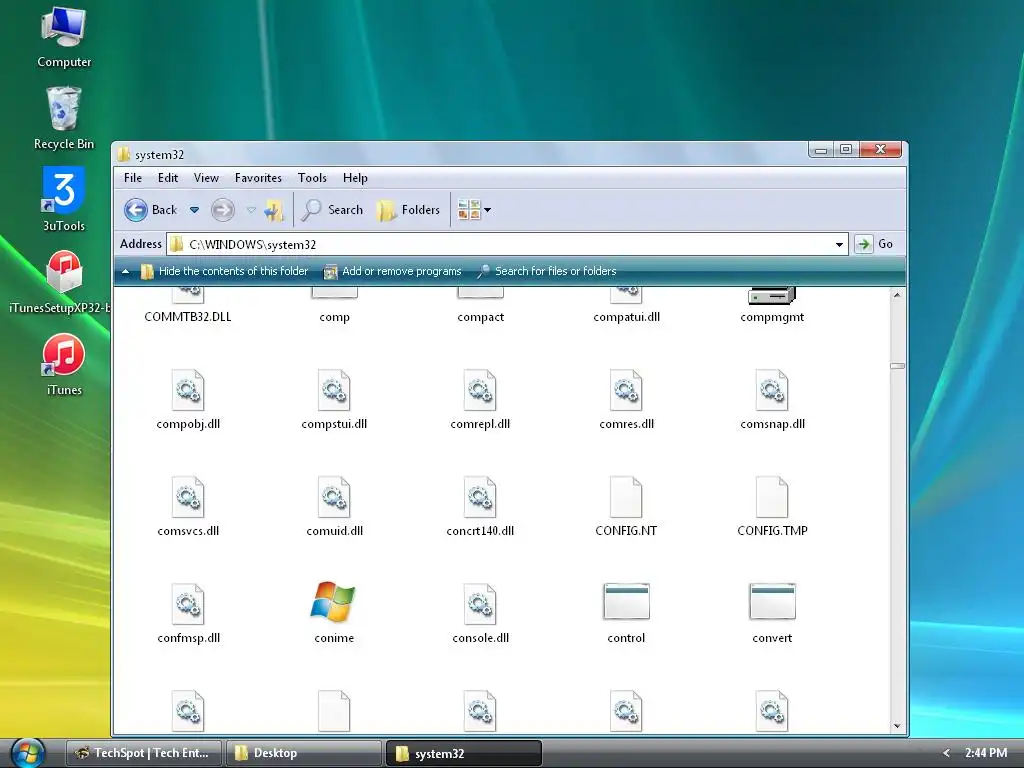
Task: Click the Forward navigation arrow
Action: (x=223, y=210)
